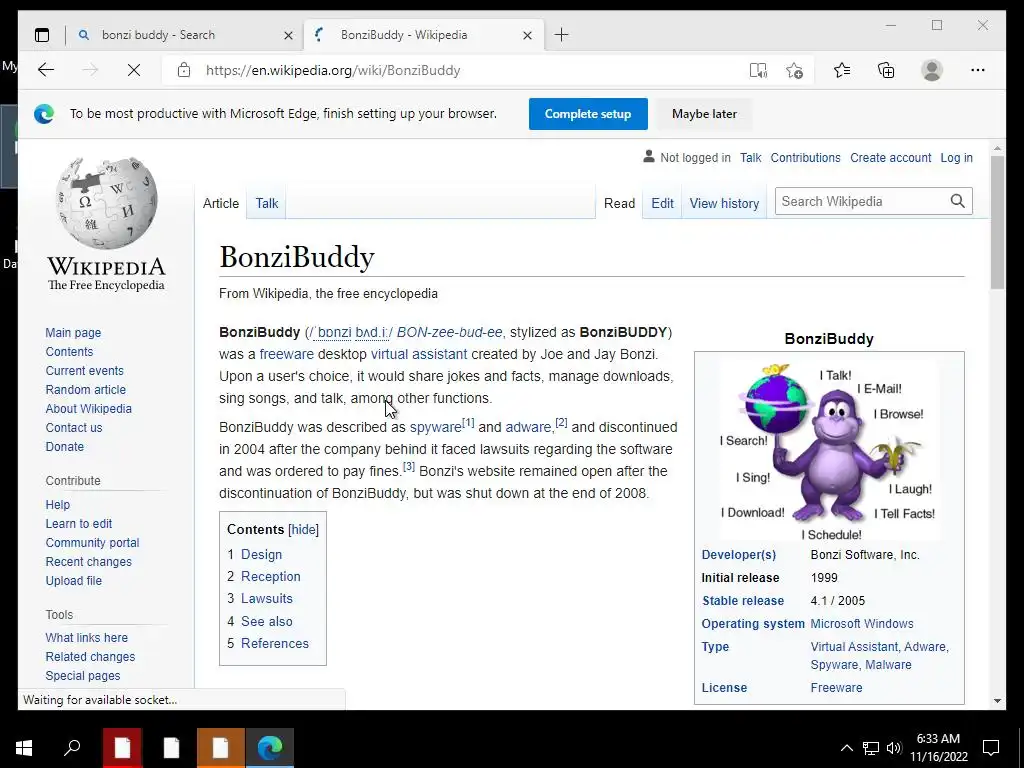This screenshot has height=768, width=1024.
Task: Open the spyware link in the article text
Action: coord(436,427)
